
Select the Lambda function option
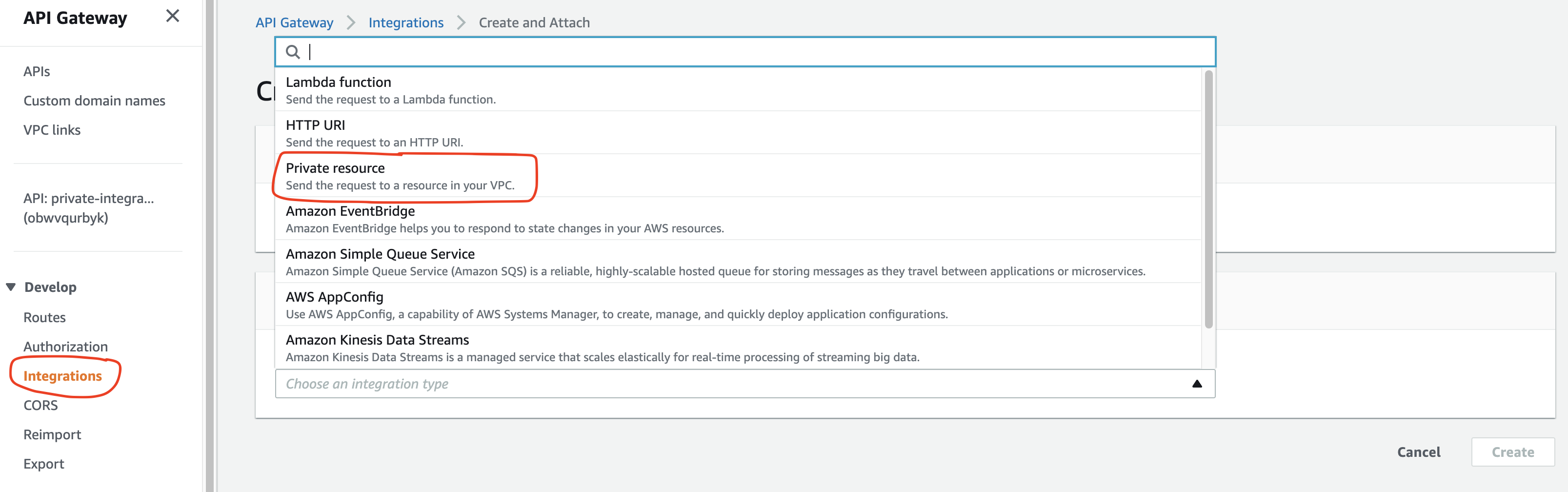click(x=738, y=89)
